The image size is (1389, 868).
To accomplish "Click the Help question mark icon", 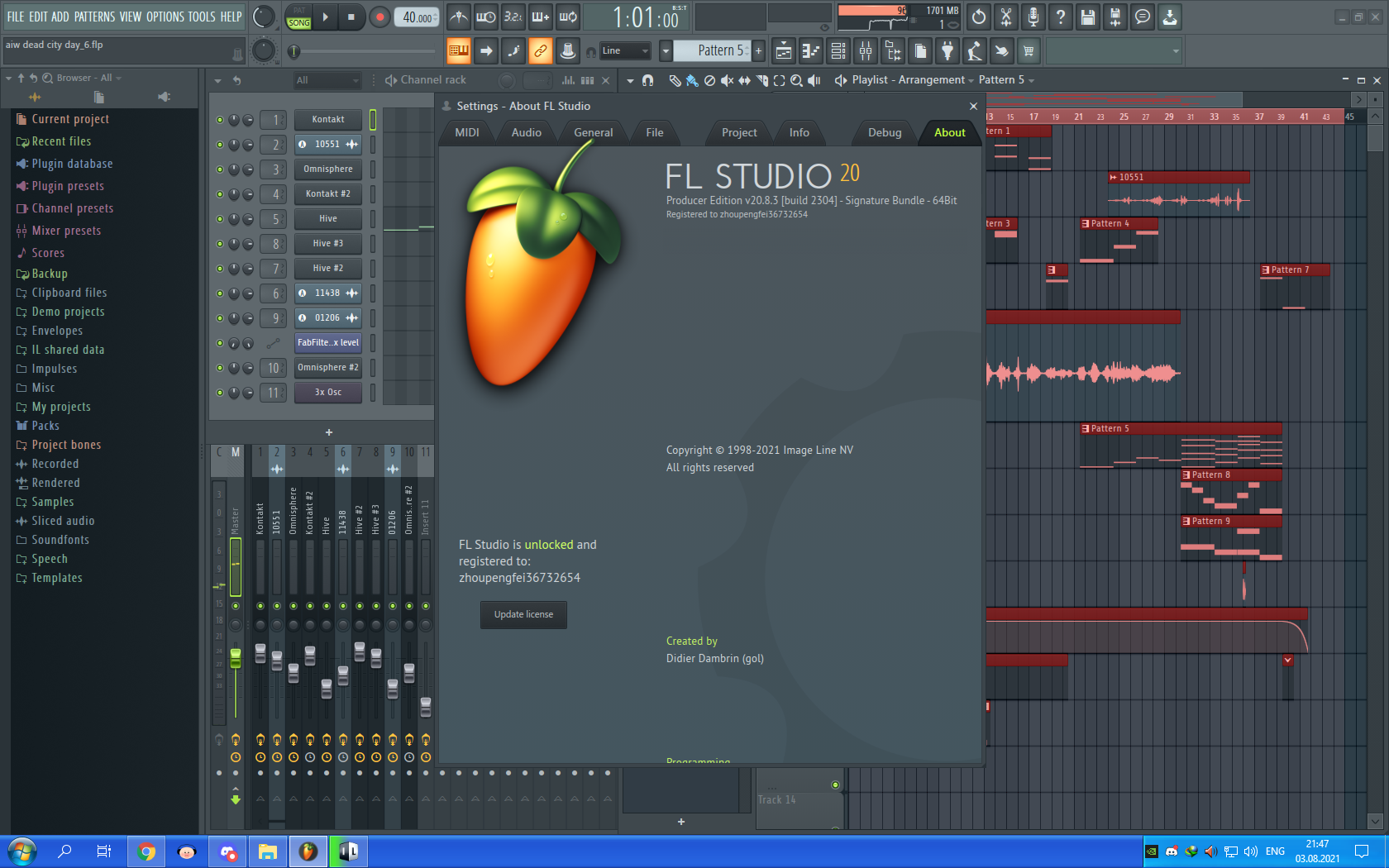I will click(x=1061, y=17).
